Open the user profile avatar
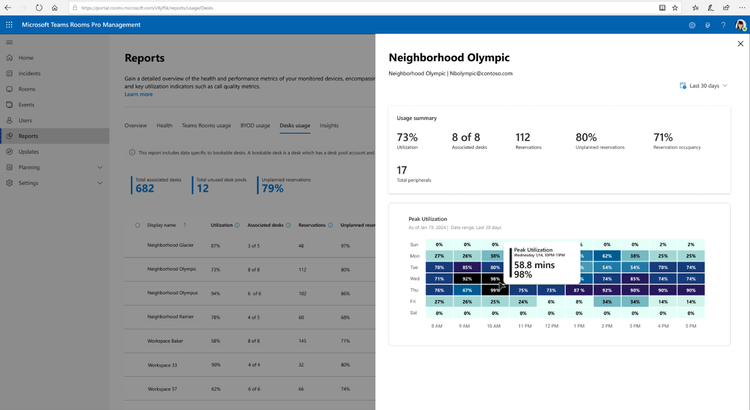 (x=740, y=25)
